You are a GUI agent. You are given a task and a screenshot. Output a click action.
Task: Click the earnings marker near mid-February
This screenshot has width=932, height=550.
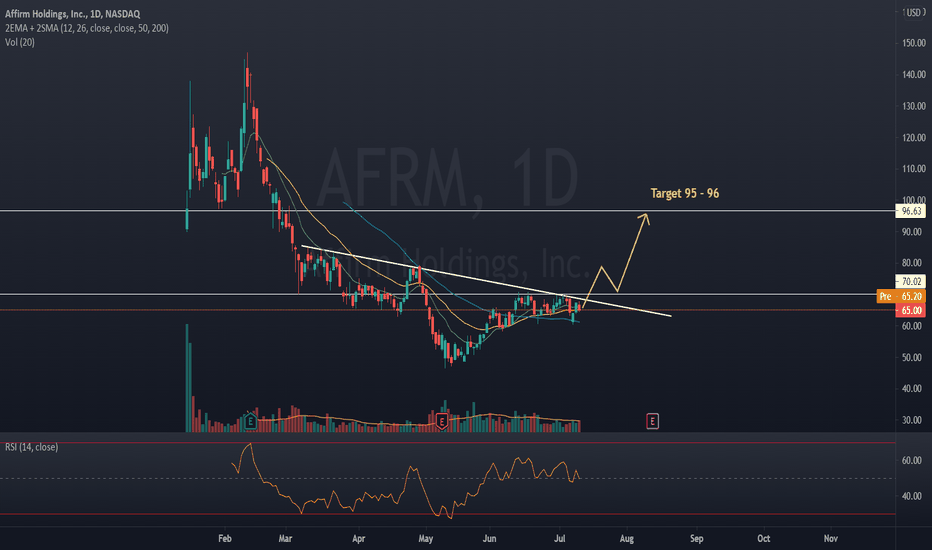click(250, 422)
